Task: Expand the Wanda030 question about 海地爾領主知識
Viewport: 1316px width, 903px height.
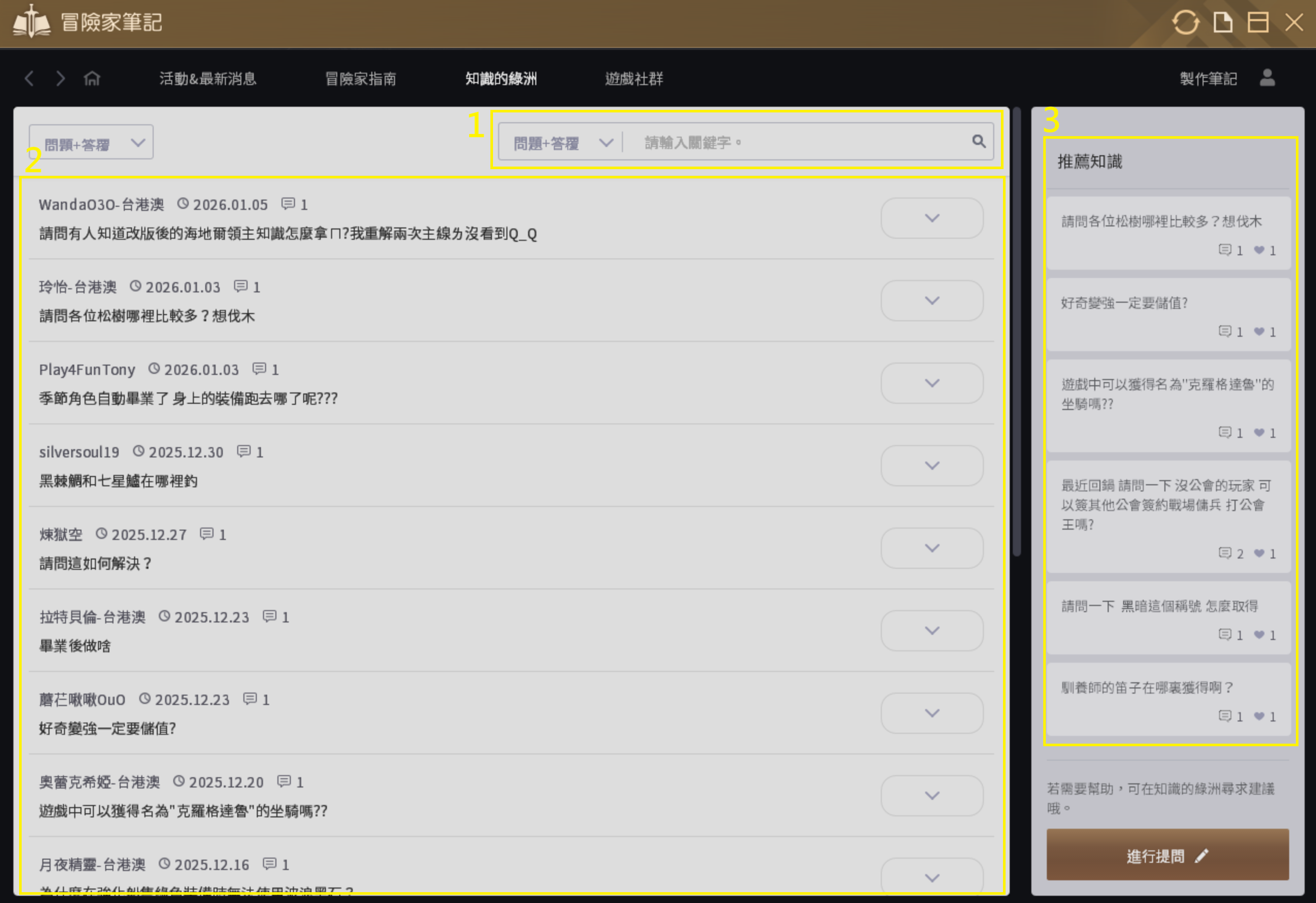Action: tap(931, 218)
